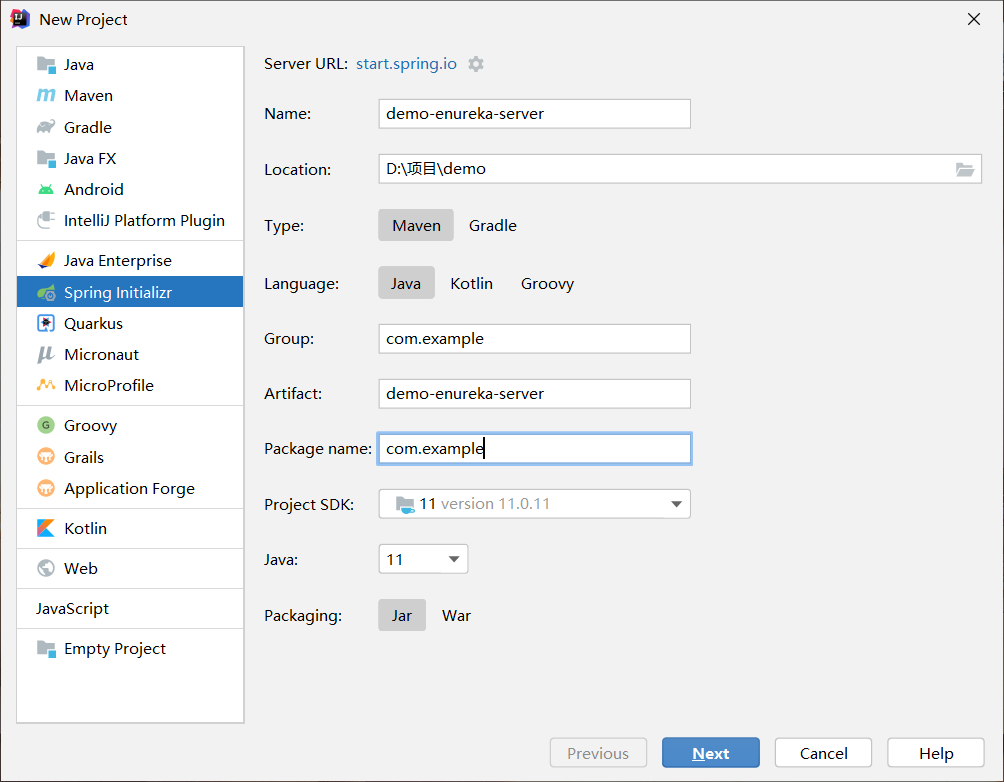
Task: Set packaging to War
Action: click(456, 615)
